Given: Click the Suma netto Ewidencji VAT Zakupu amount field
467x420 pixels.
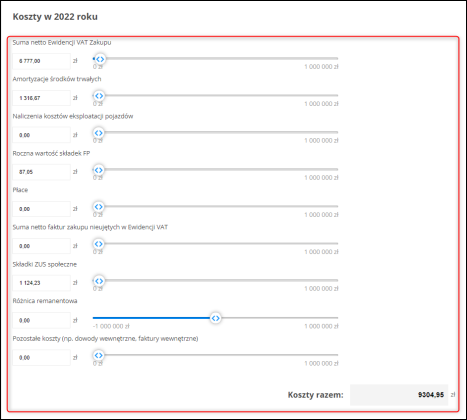Looking at the screenshot, I should pos(42,61).
